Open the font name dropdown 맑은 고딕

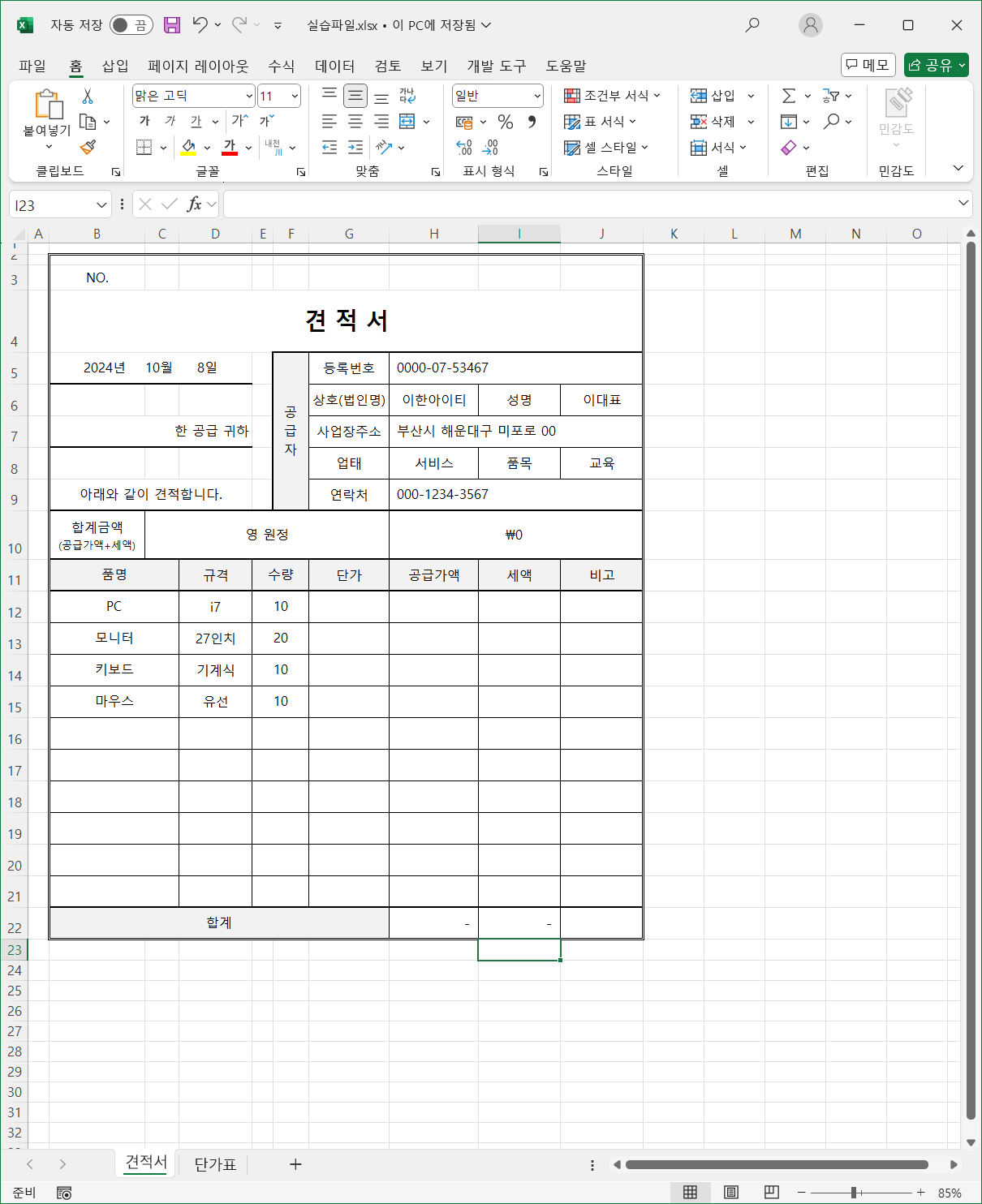coord(249,97)
